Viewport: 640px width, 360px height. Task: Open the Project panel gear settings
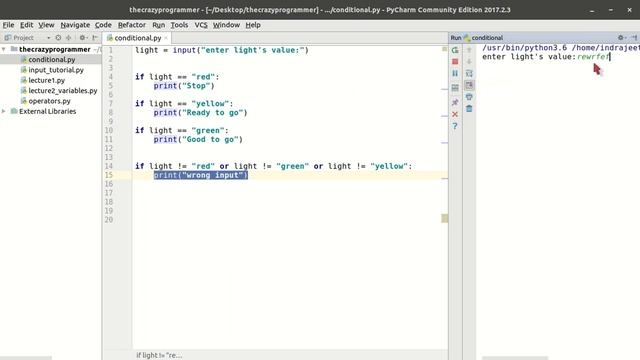pyautogui.click(x=83, y=38)
